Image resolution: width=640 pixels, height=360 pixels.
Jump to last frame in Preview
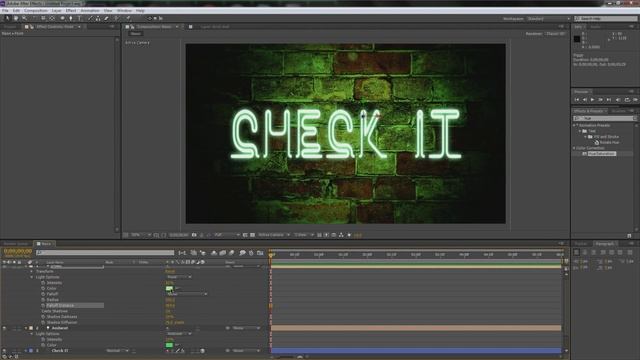609,100
